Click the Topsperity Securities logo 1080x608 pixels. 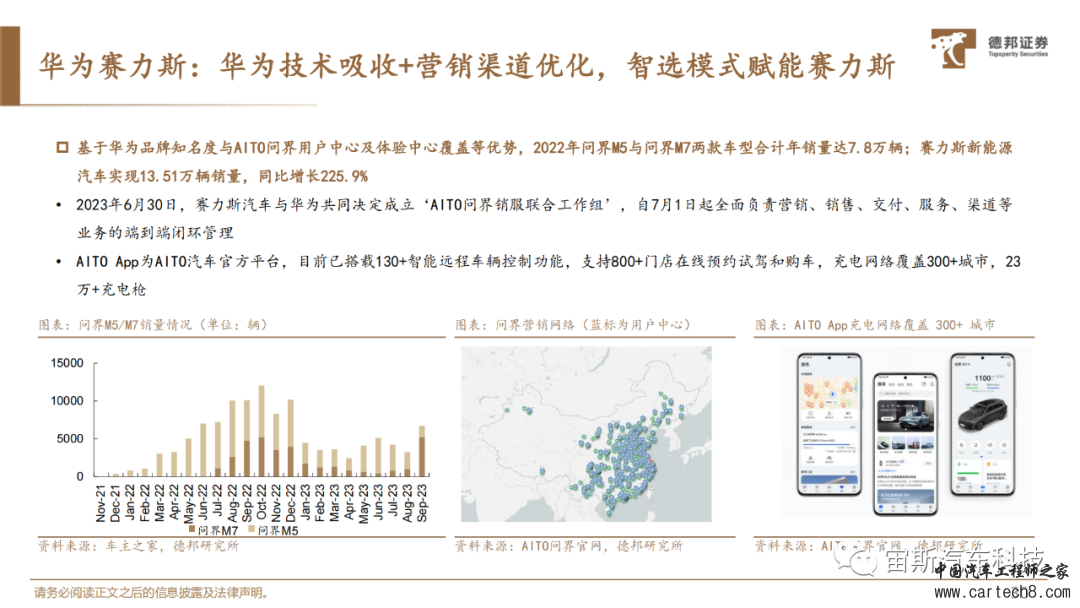[989, 48]
